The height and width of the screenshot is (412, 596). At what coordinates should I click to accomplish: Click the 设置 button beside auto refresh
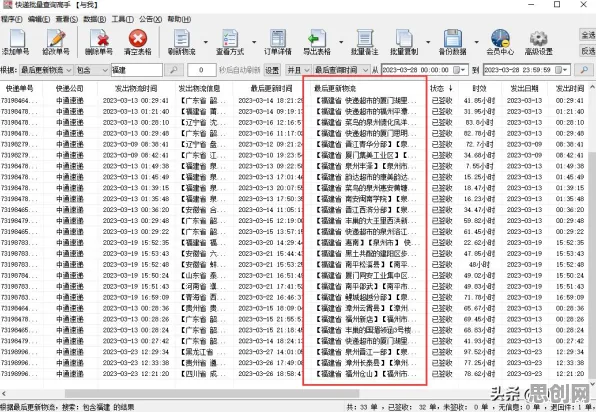[272, 70]
